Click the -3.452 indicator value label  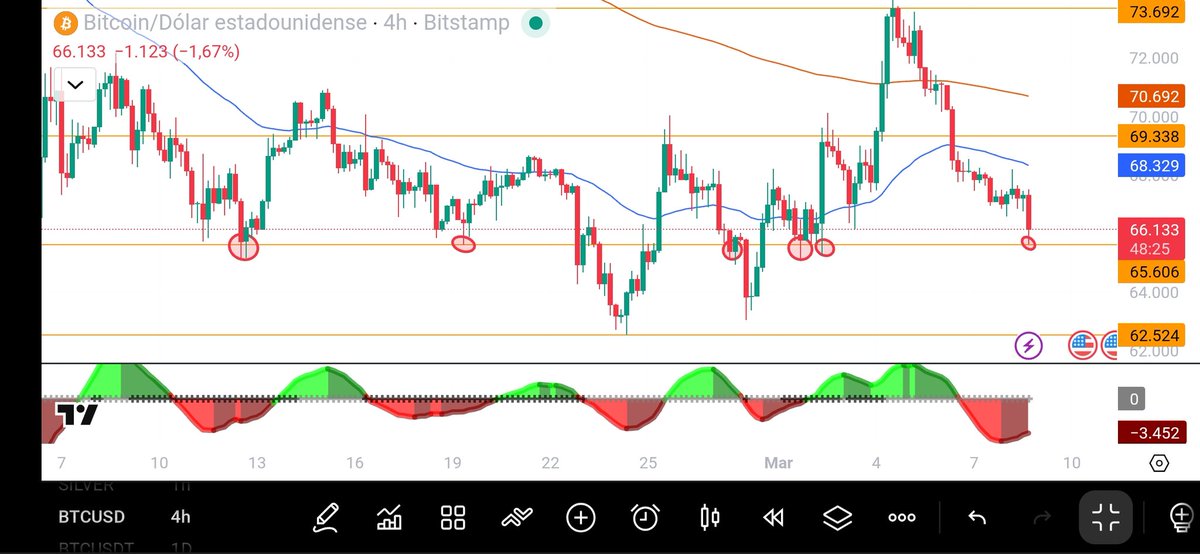1151,433
